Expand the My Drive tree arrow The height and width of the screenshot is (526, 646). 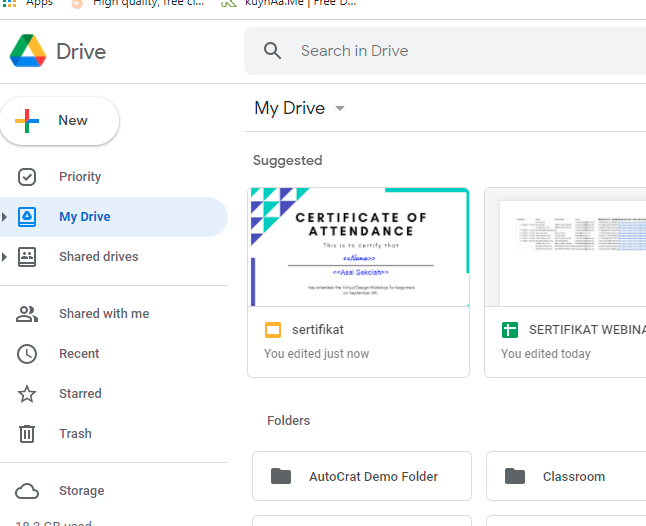[x=5, y=217]
